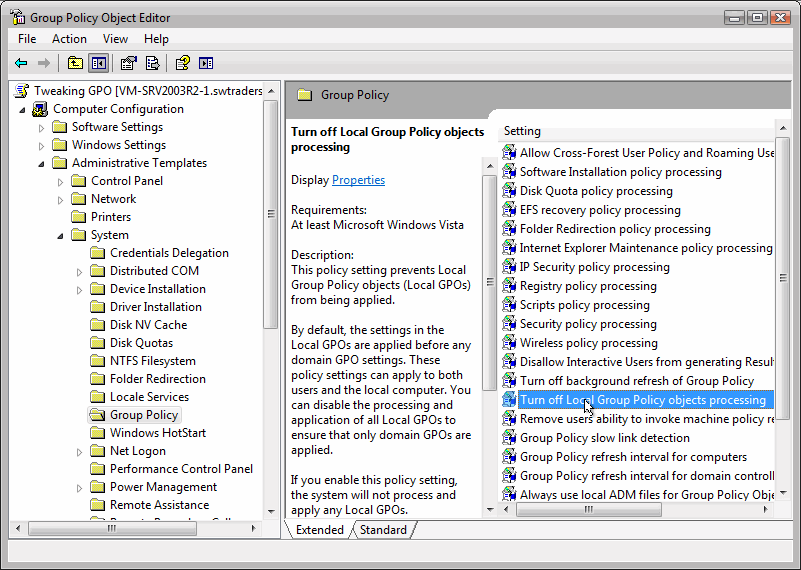
Task: Open the Properties link in description
Action: [x=358, y=180]
